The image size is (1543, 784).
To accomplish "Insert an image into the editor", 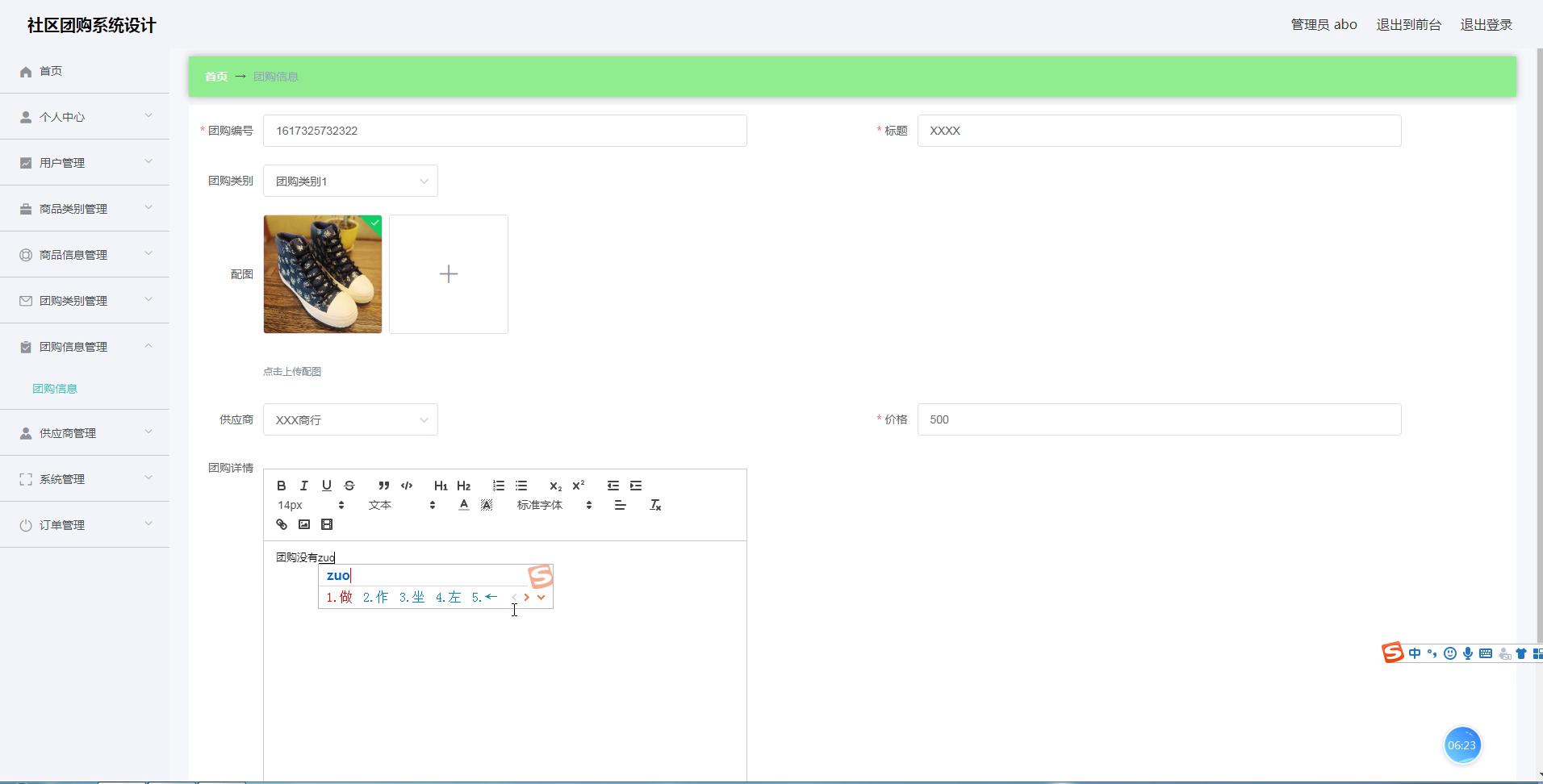I will [304, 524].
